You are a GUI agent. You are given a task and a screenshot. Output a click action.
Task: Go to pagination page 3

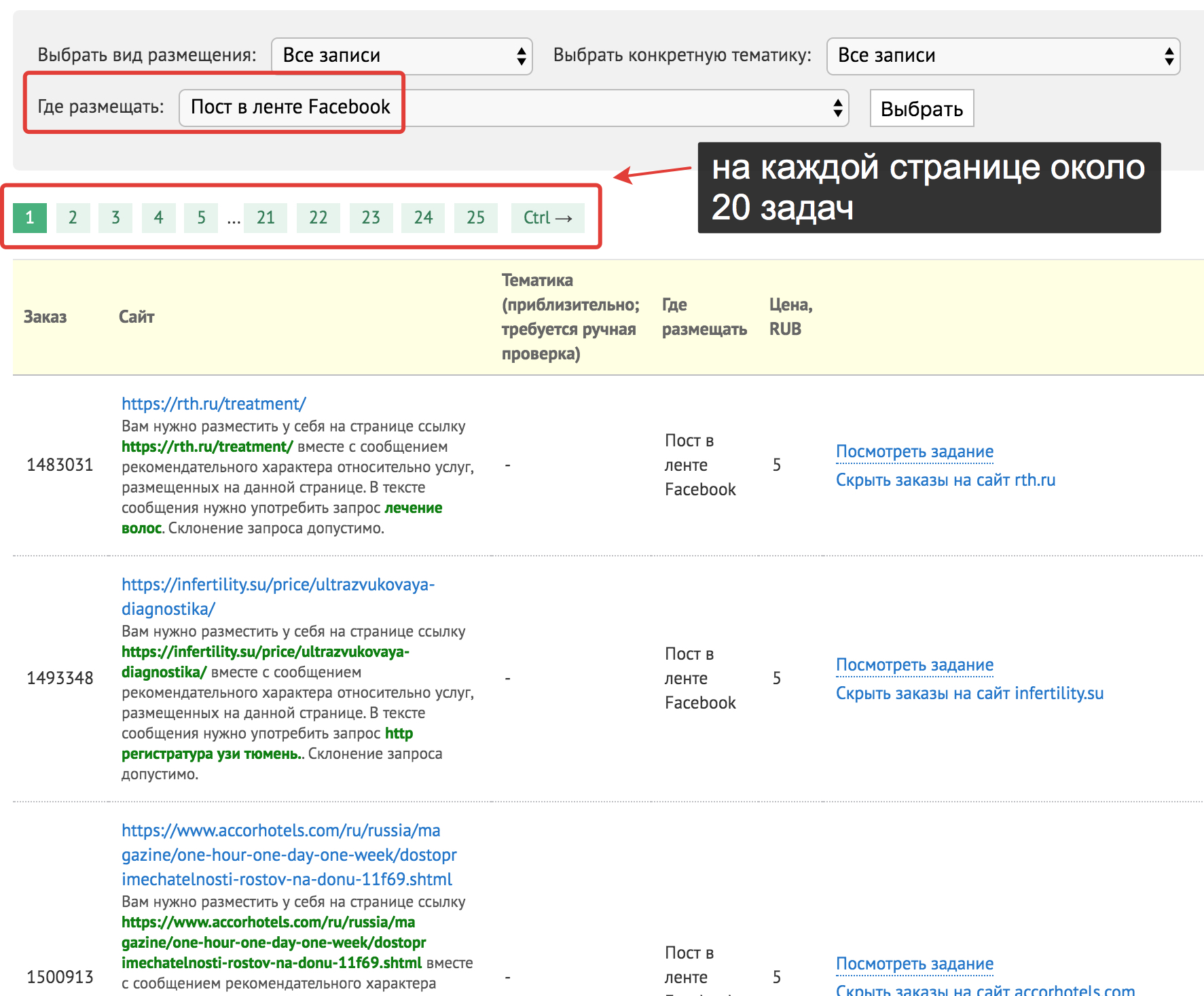115,217
